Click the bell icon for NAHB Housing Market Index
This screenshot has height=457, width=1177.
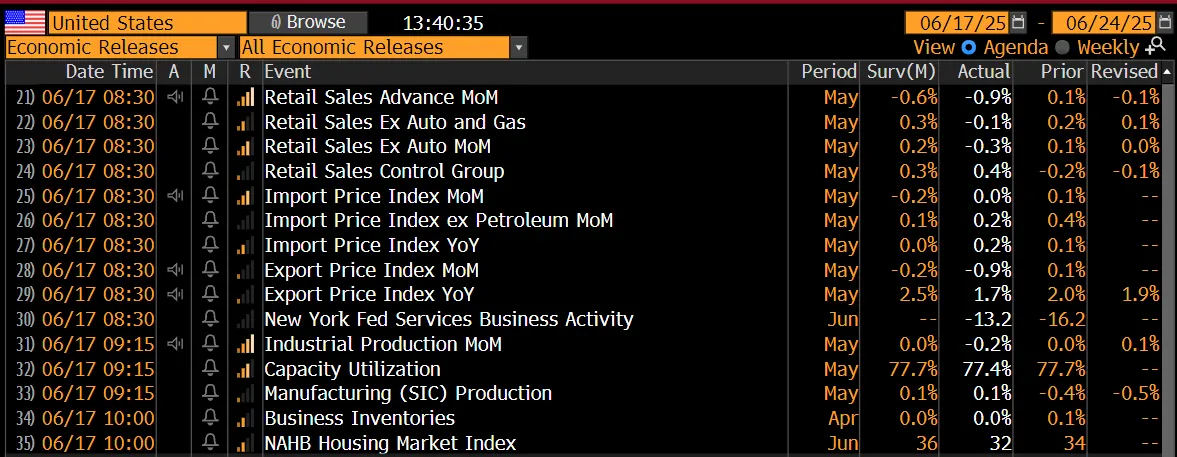point(210,443)
